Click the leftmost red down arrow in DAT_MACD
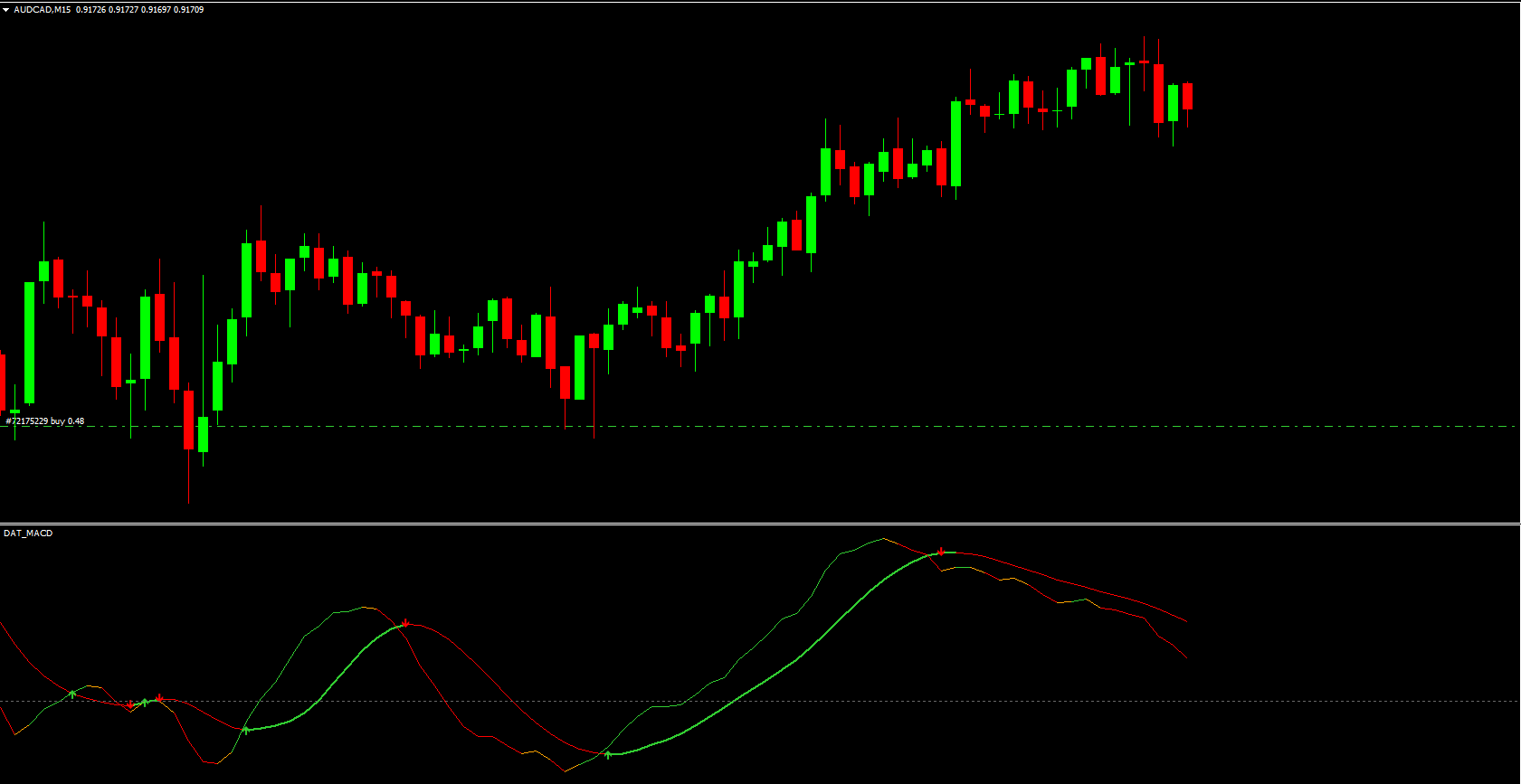 (130, 704)
